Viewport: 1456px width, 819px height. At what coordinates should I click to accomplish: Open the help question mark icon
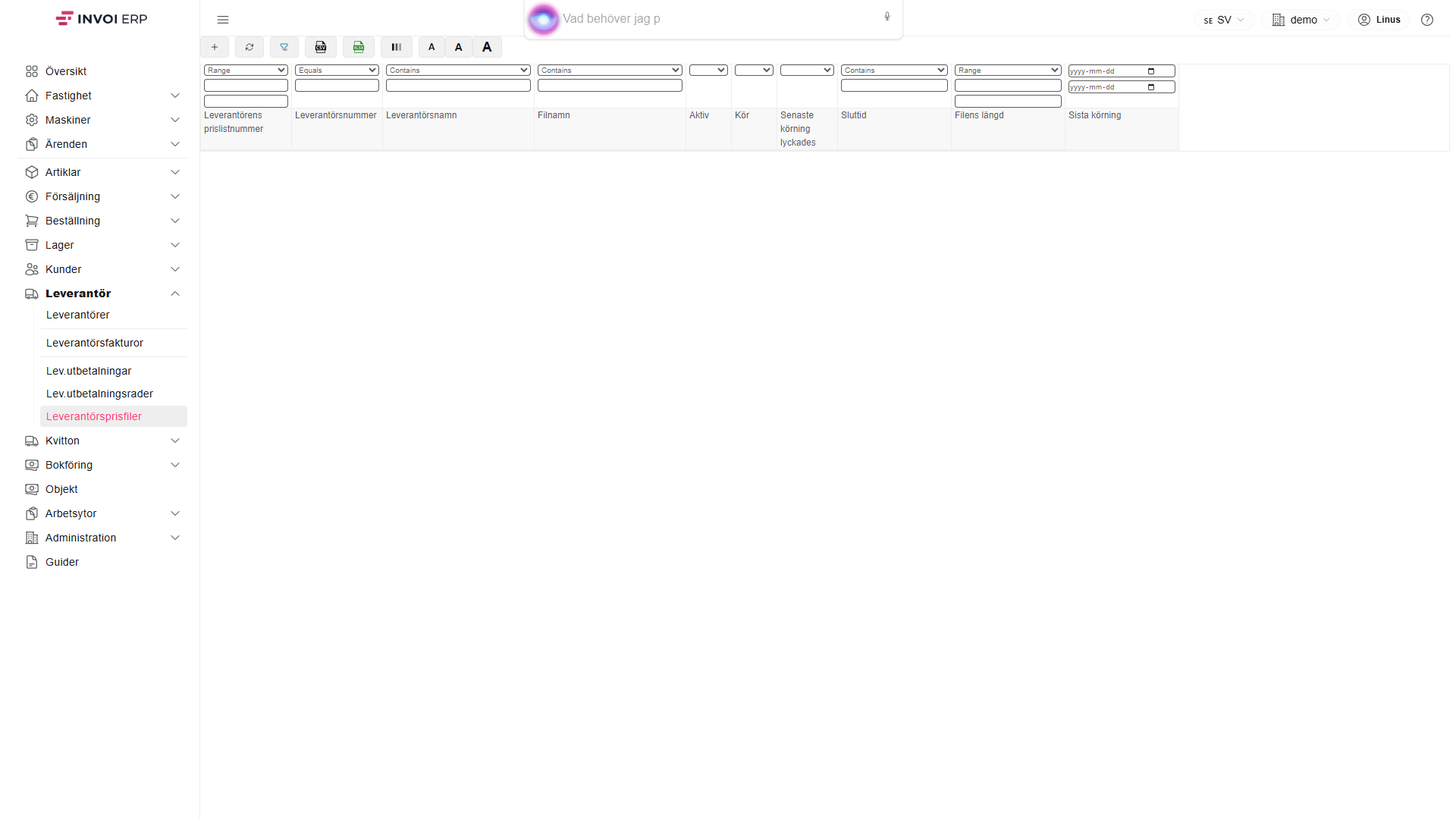[x=1427, y=20]
